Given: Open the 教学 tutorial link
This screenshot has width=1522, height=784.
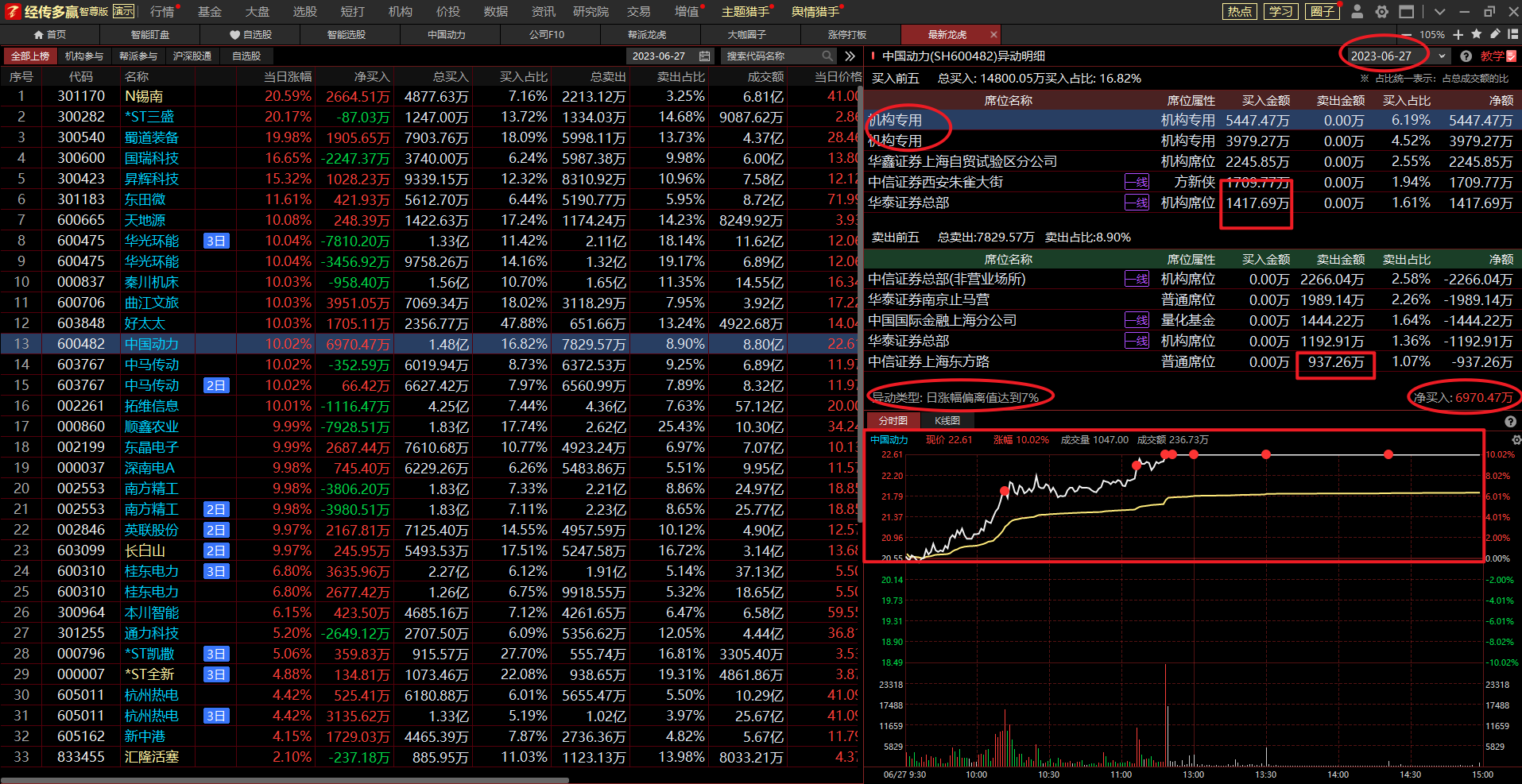Looking at the screenshot, I should 1499,56.
